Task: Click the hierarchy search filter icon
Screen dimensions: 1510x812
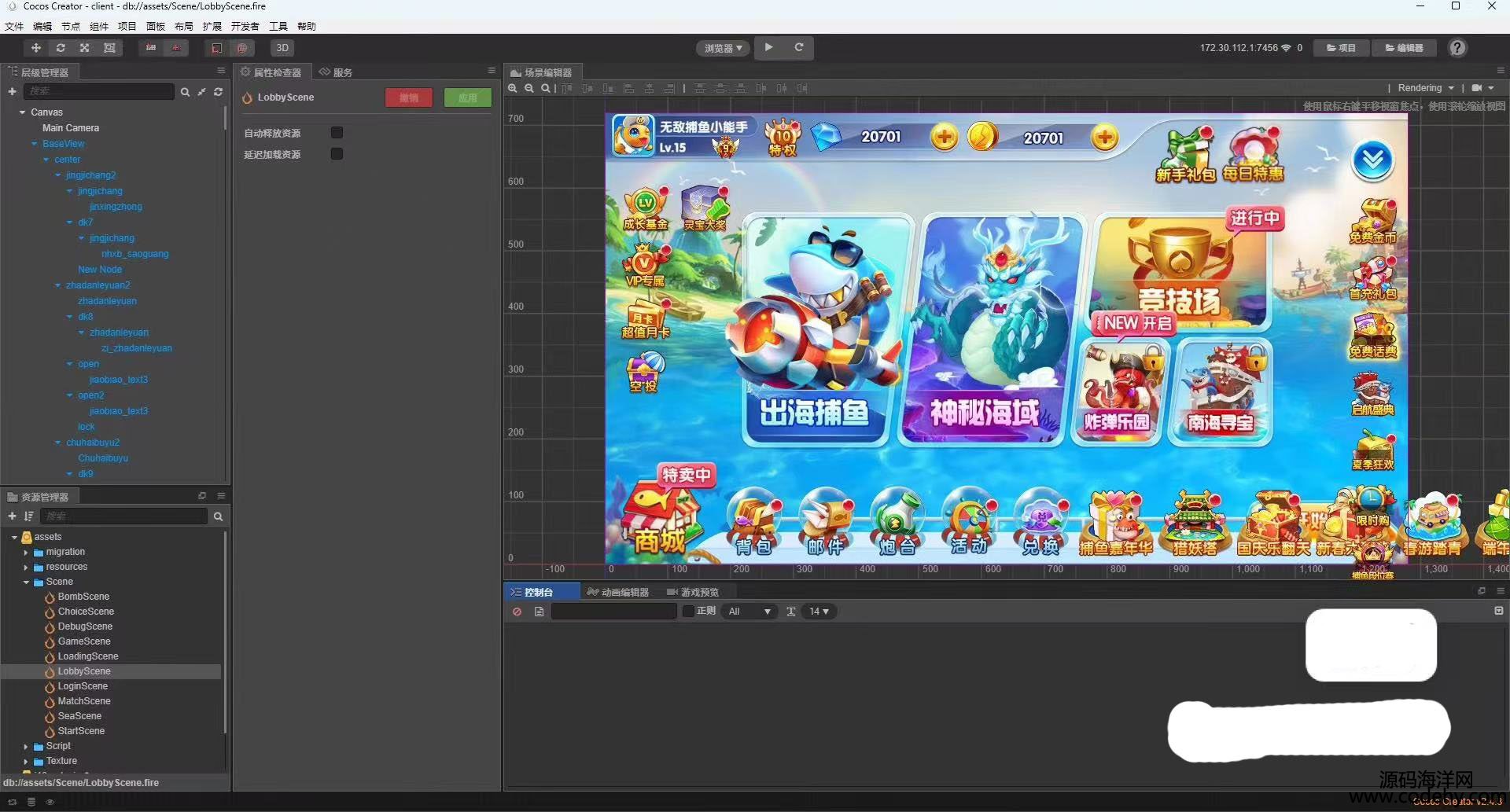Action: coord(185,92)
